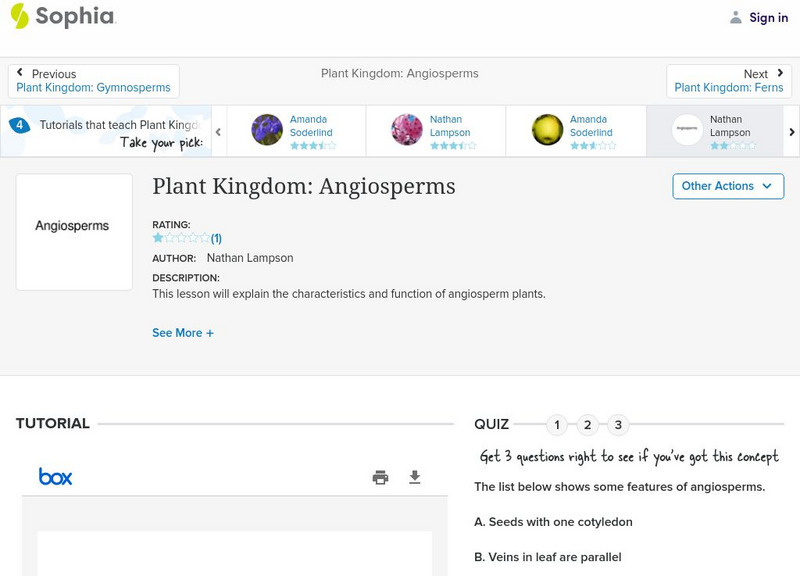Go to quiz question 2

click(588, 425)
